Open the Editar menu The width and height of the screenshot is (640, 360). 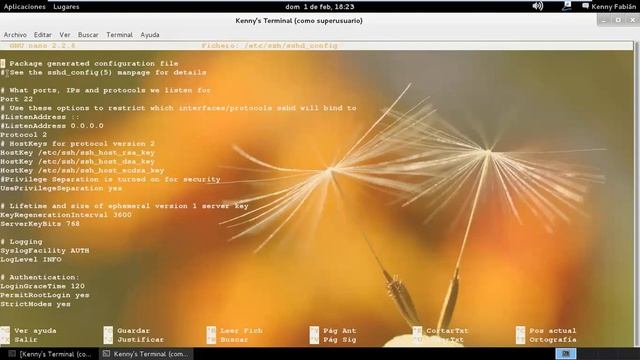pos(42,35)
